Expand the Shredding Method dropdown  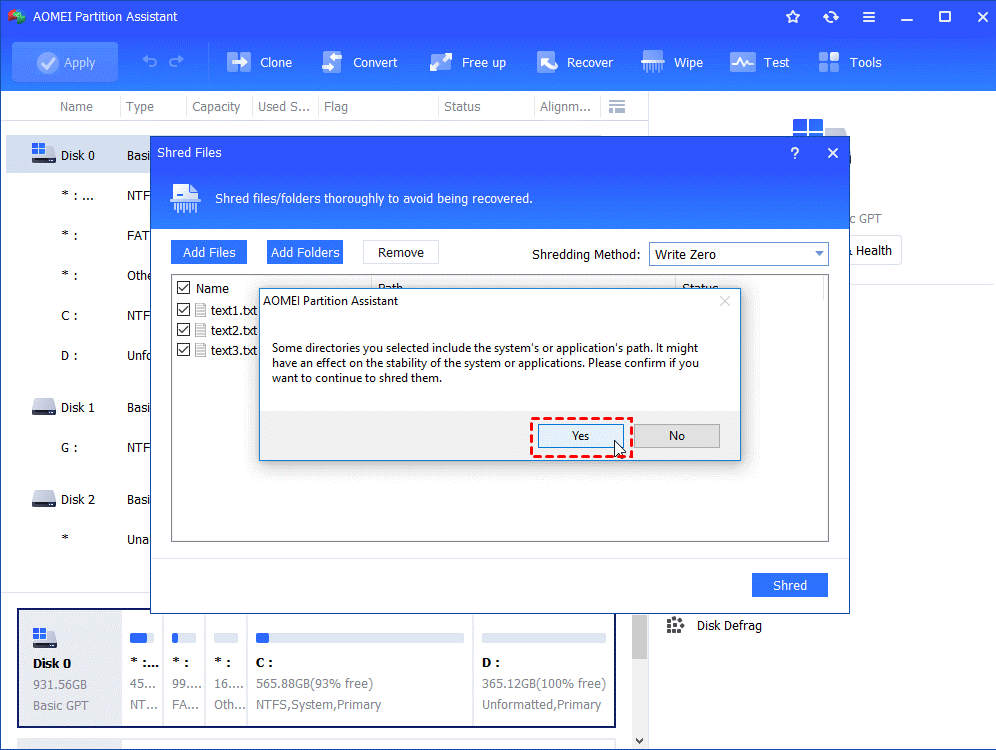818,254
